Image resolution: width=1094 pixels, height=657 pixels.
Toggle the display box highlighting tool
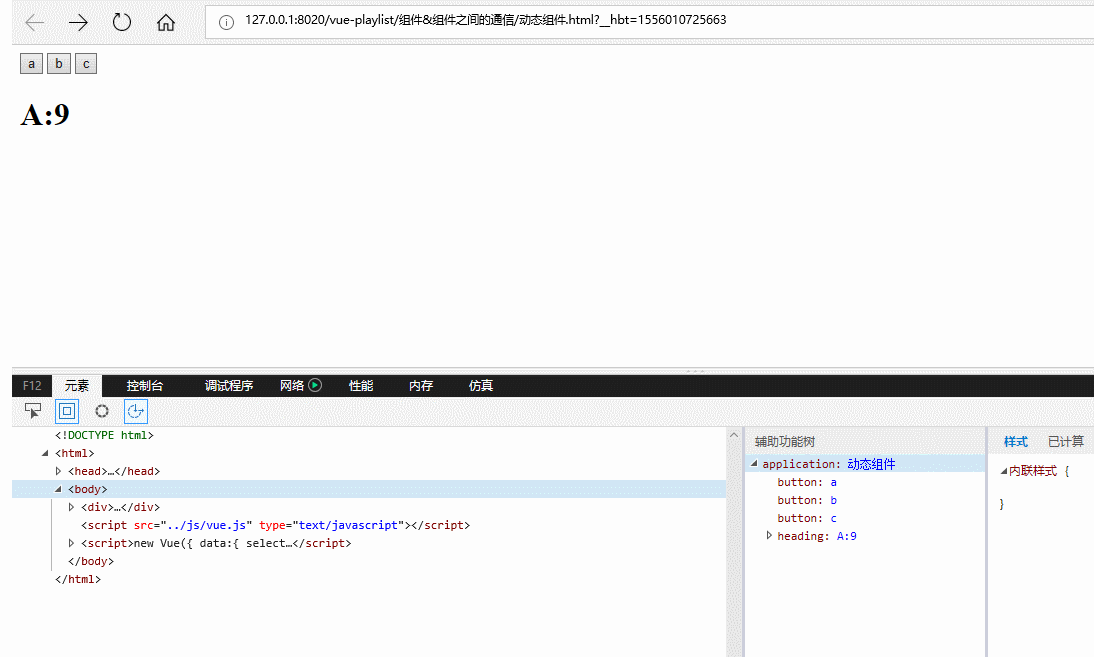67,411
